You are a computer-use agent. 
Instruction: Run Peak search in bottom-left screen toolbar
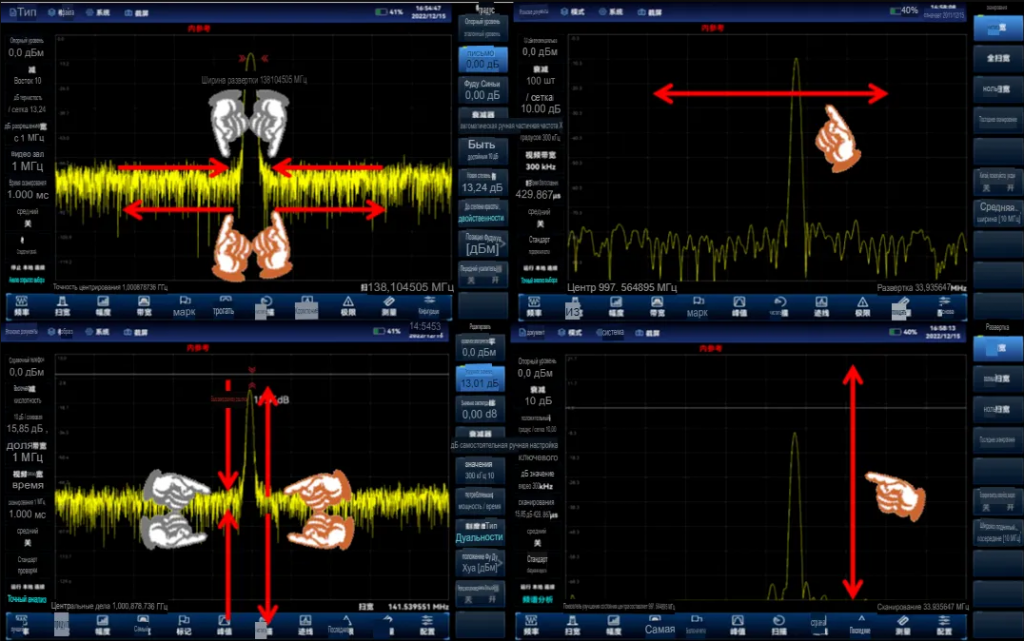[224, 625]
